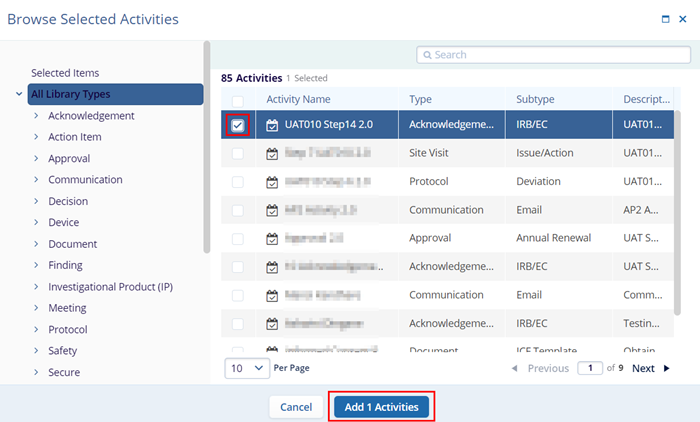Open the 10 Per Page dropdown
Image resolution: width=700 pixels, height=422 pixels.
pyautogui.click(x=247, y=368)
